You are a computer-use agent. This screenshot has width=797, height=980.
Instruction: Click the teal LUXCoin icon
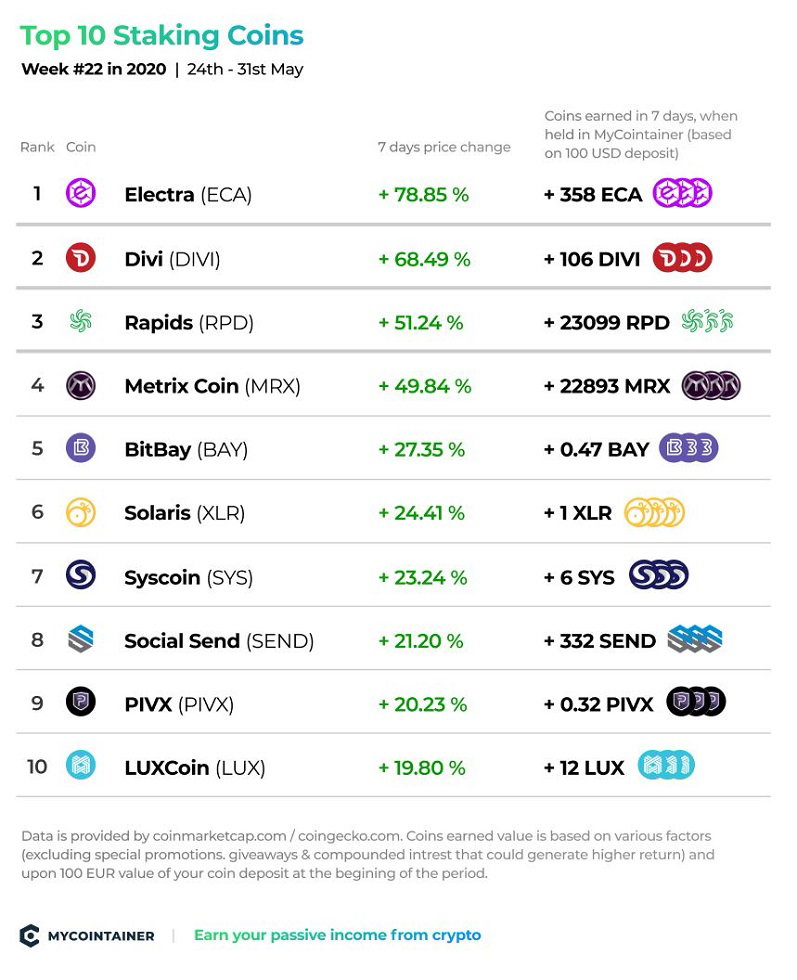click(x=81, y=766)
